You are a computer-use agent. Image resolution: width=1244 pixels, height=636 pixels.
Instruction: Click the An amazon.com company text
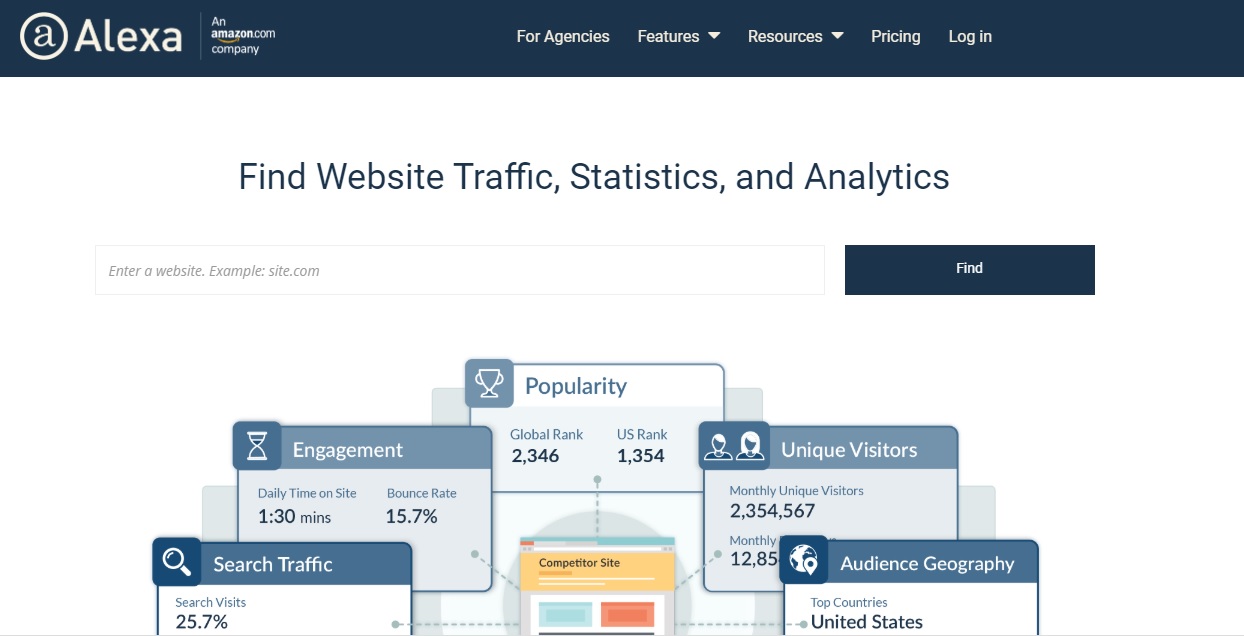(x=243, y=36)
